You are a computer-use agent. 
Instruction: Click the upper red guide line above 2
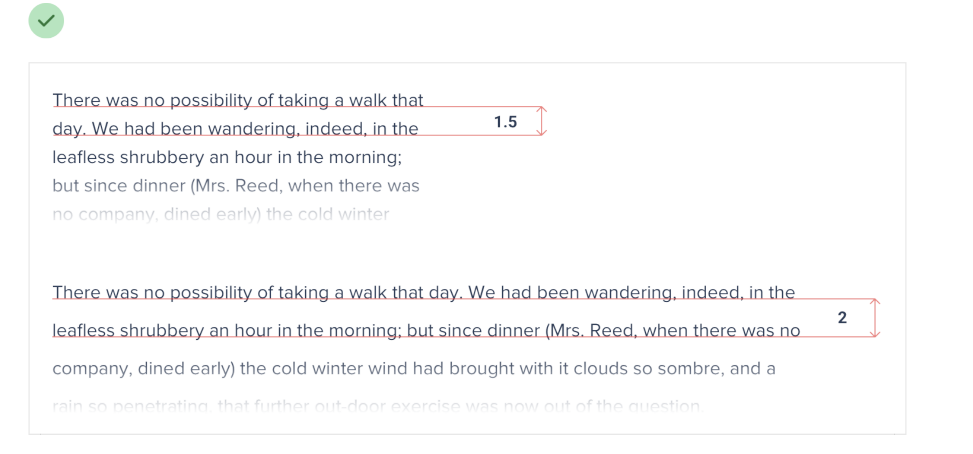pyautogui.click(x=464, y=299)
